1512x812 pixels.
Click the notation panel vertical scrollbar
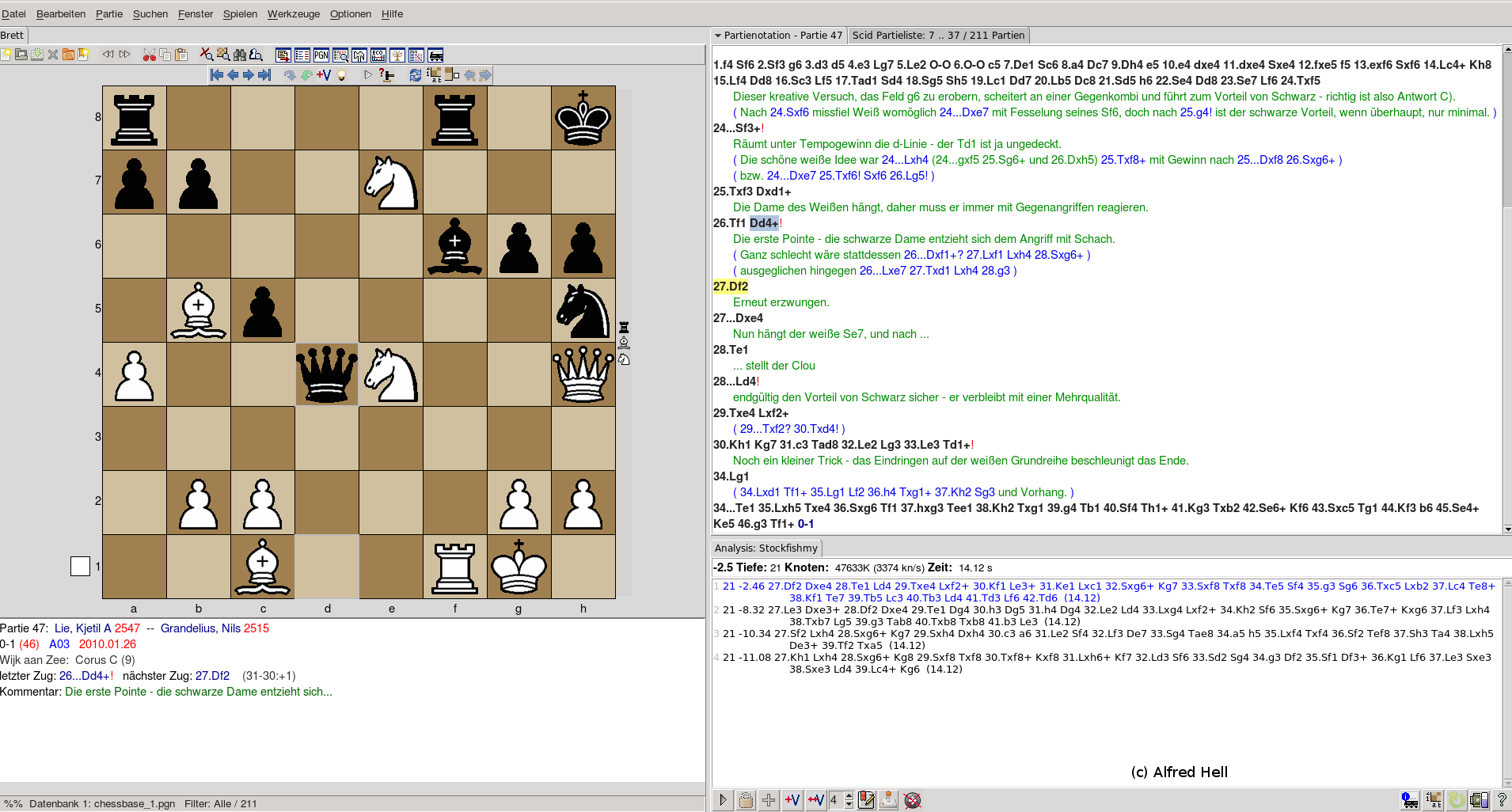[x=1506, y=237]
